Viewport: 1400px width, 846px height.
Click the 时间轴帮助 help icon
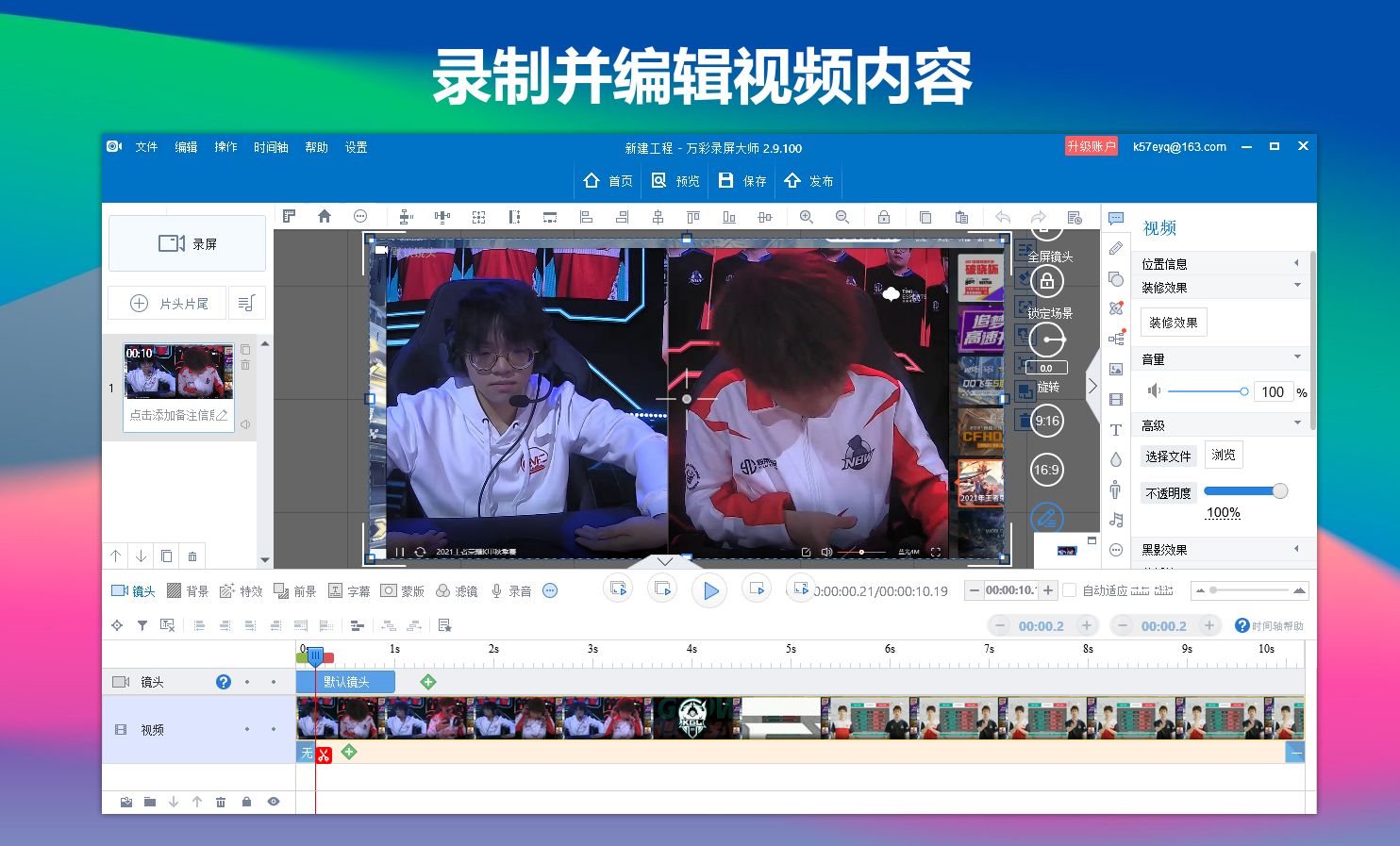coord(1242,625)
